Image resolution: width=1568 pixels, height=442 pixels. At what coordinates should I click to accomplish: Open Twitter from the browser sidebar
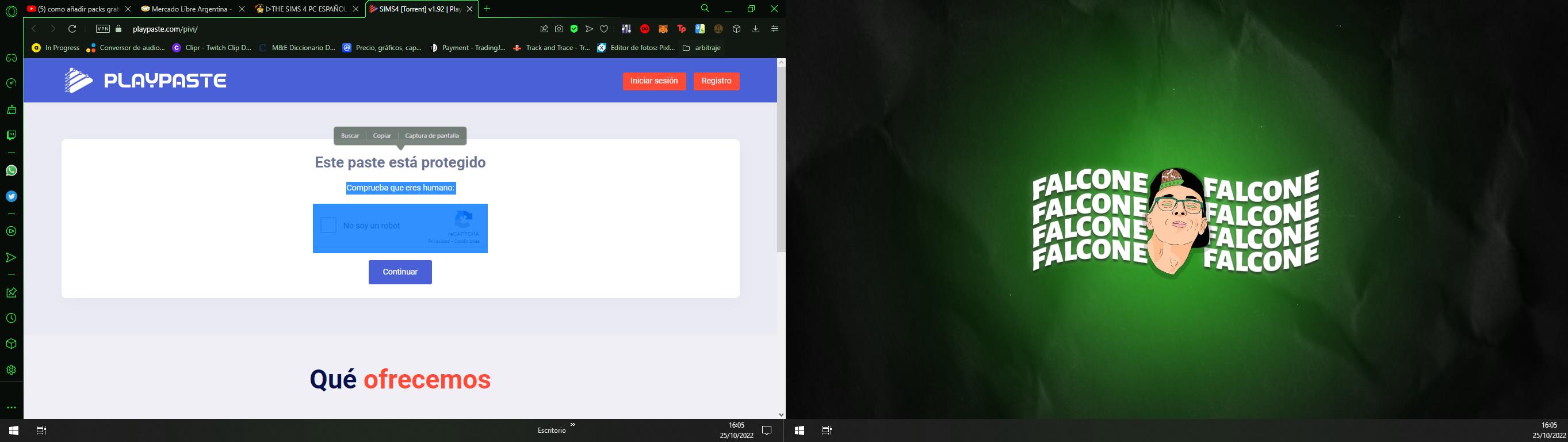point(12,197)
